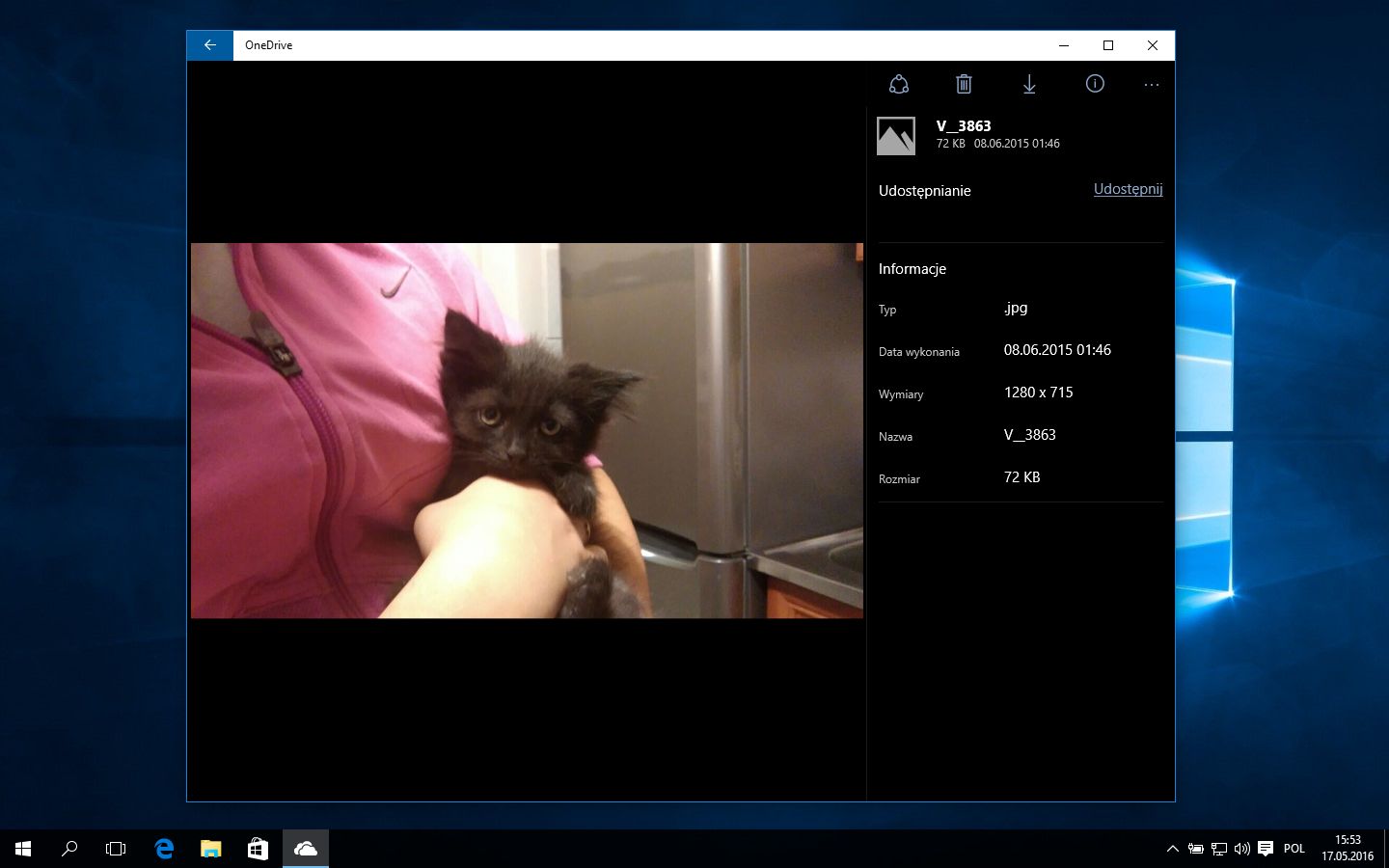Open File Explorer from the taskbar
Viewport: 1389px width, 868px height.
[210, 849]
